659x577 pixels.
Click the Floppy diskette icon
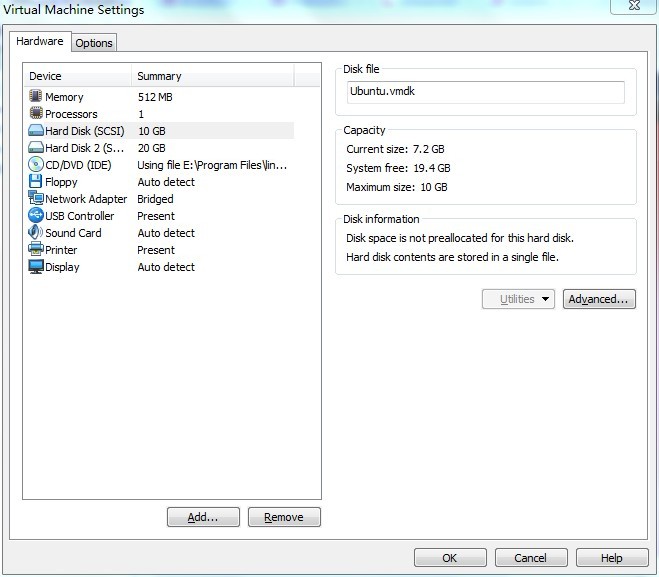(36, 181)
